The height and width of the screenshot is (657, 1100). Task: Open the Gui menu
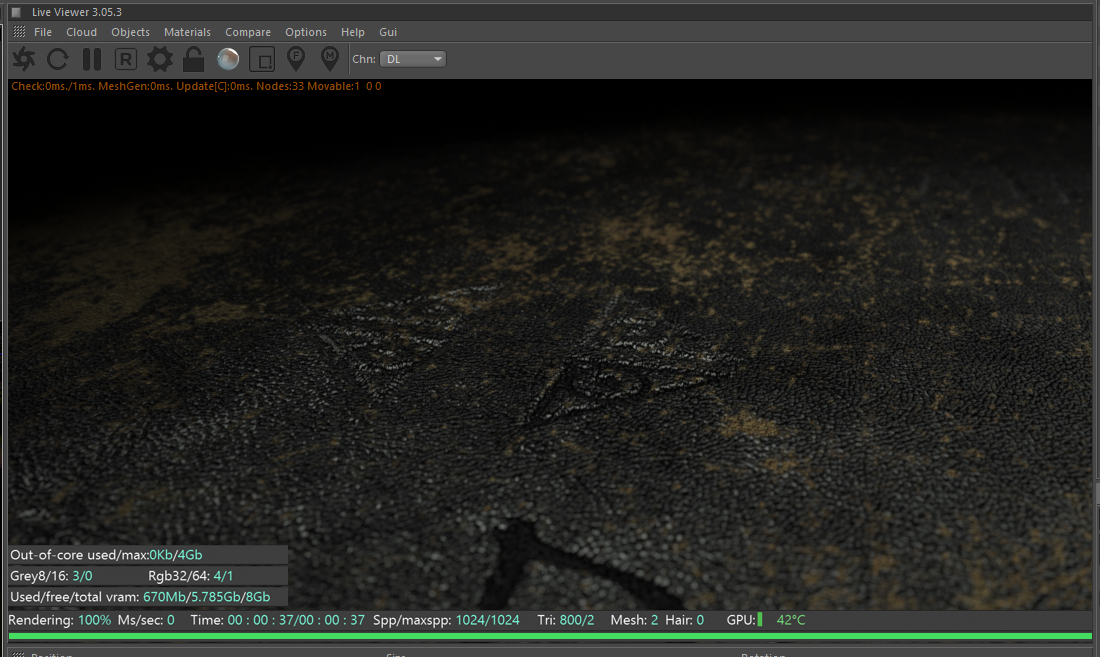coord(388,32)
